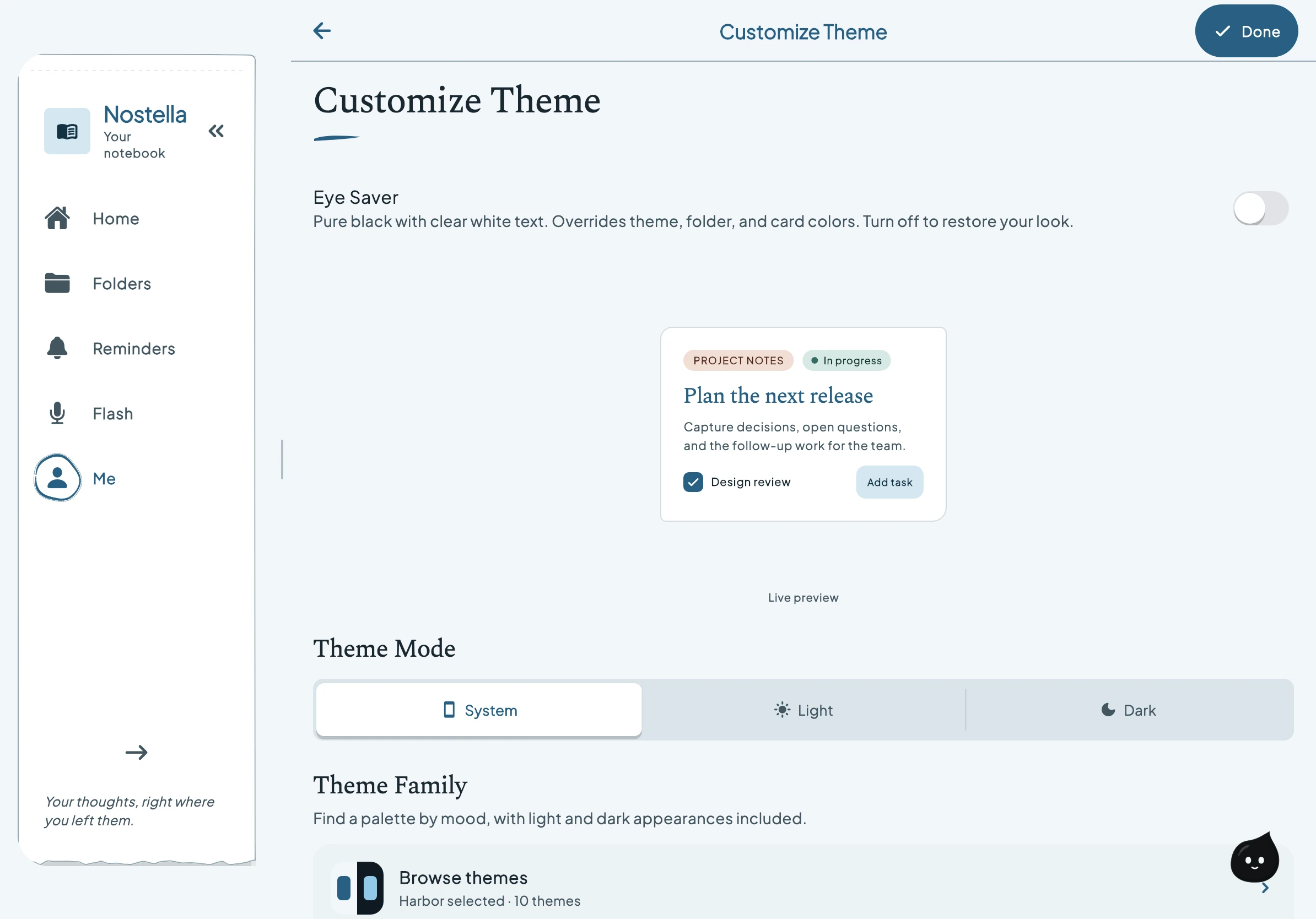Click the Plan the next release title
Viewport: 1316px width, 919px height.
778,396
